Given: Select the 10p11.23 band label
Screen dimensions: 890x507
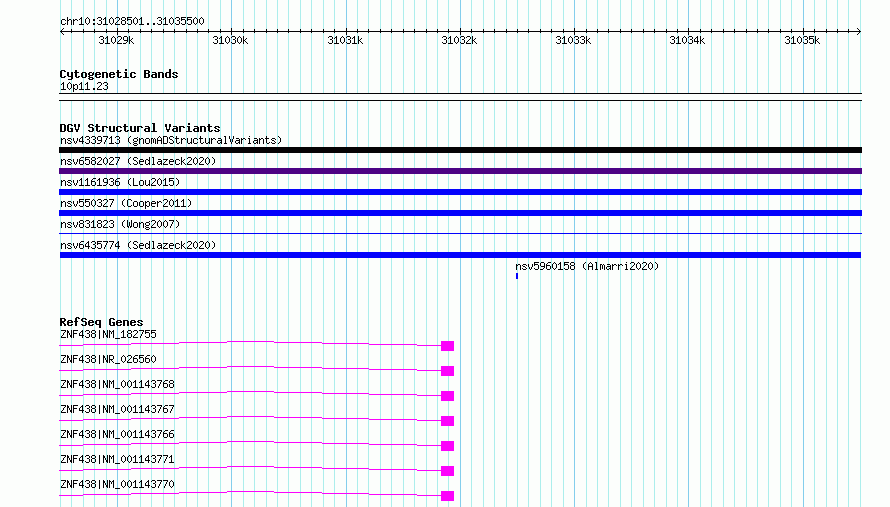Looking at the screenshot, I should coord(84,86).
